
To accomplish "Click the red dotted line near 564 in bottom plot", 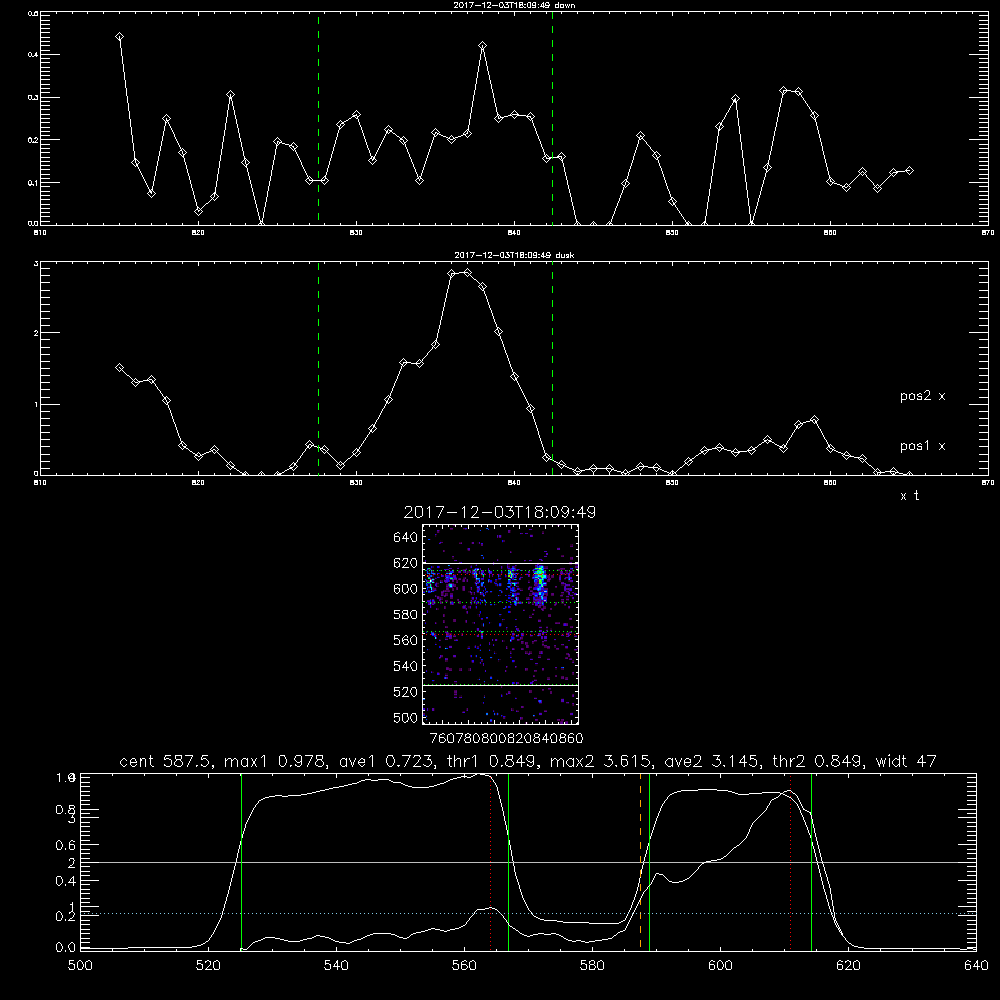I will [x=490, y=862].
